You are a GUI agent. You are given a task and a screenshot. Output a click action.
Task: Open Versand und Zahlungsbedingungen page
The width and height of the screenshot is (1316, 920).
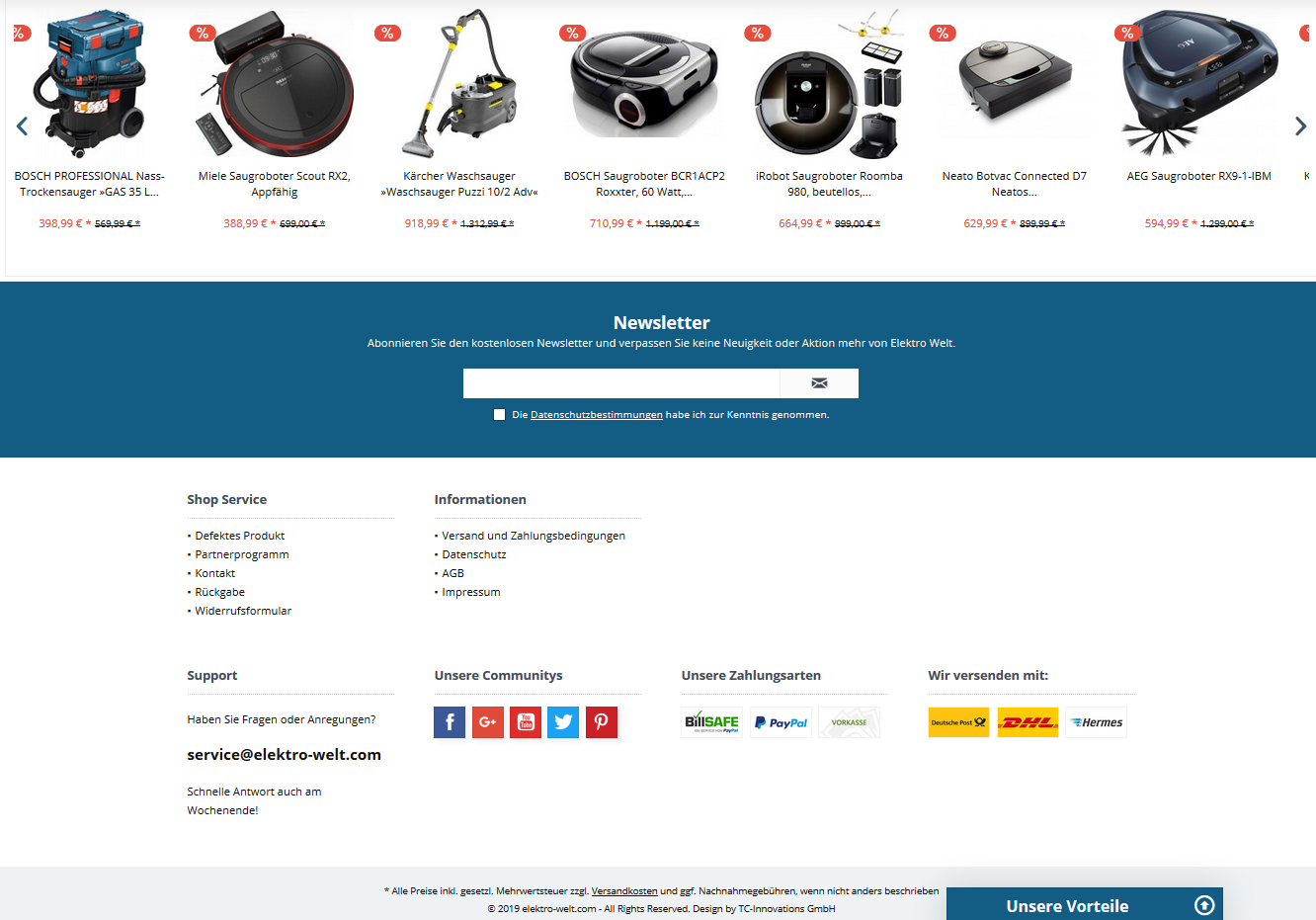click(534, 536)
